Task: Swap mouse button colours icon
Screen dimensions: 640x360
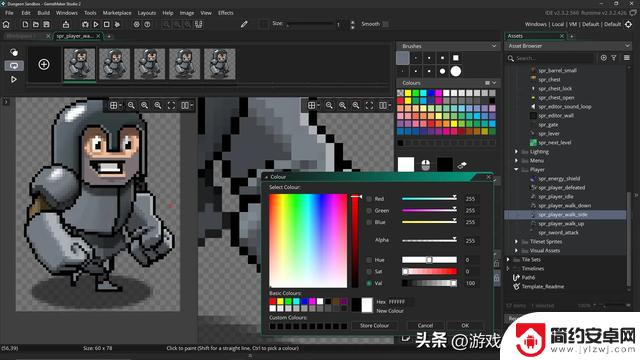Action: point(462,165)
